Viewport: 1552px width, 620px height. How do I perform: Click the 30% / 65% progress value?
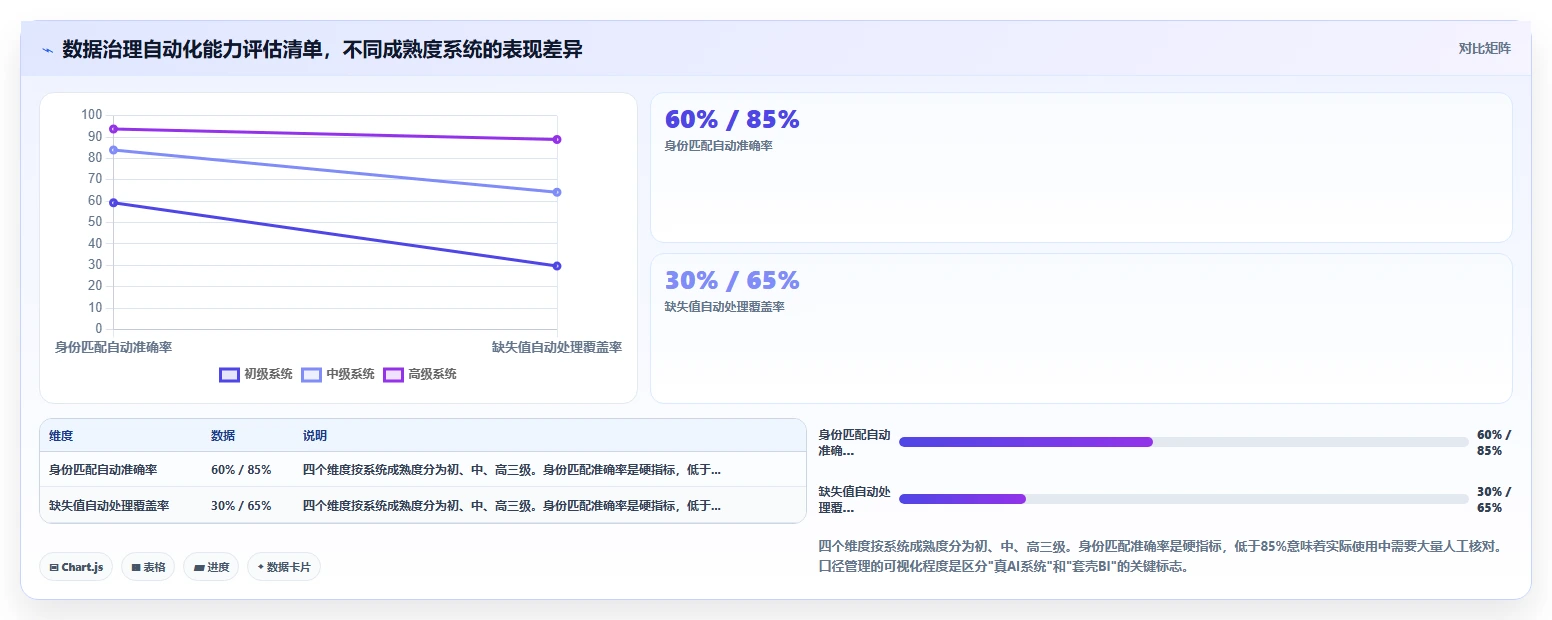click(x=1494, y=499)
